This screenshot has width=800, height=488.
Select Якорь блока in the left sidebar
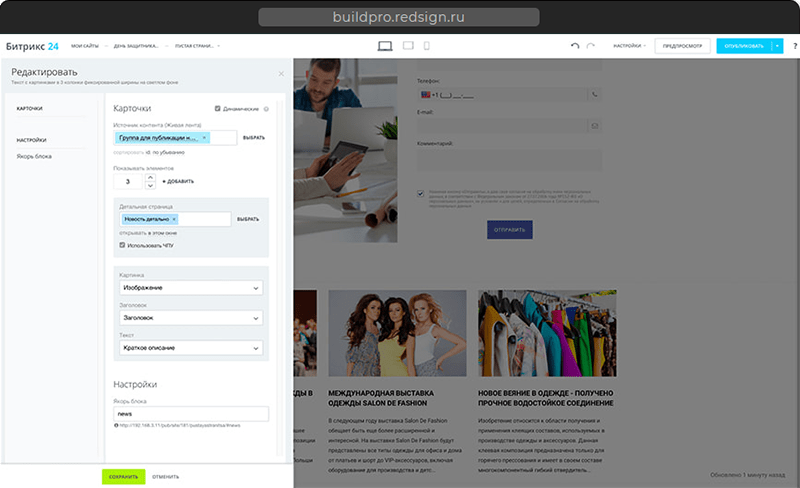34,156
